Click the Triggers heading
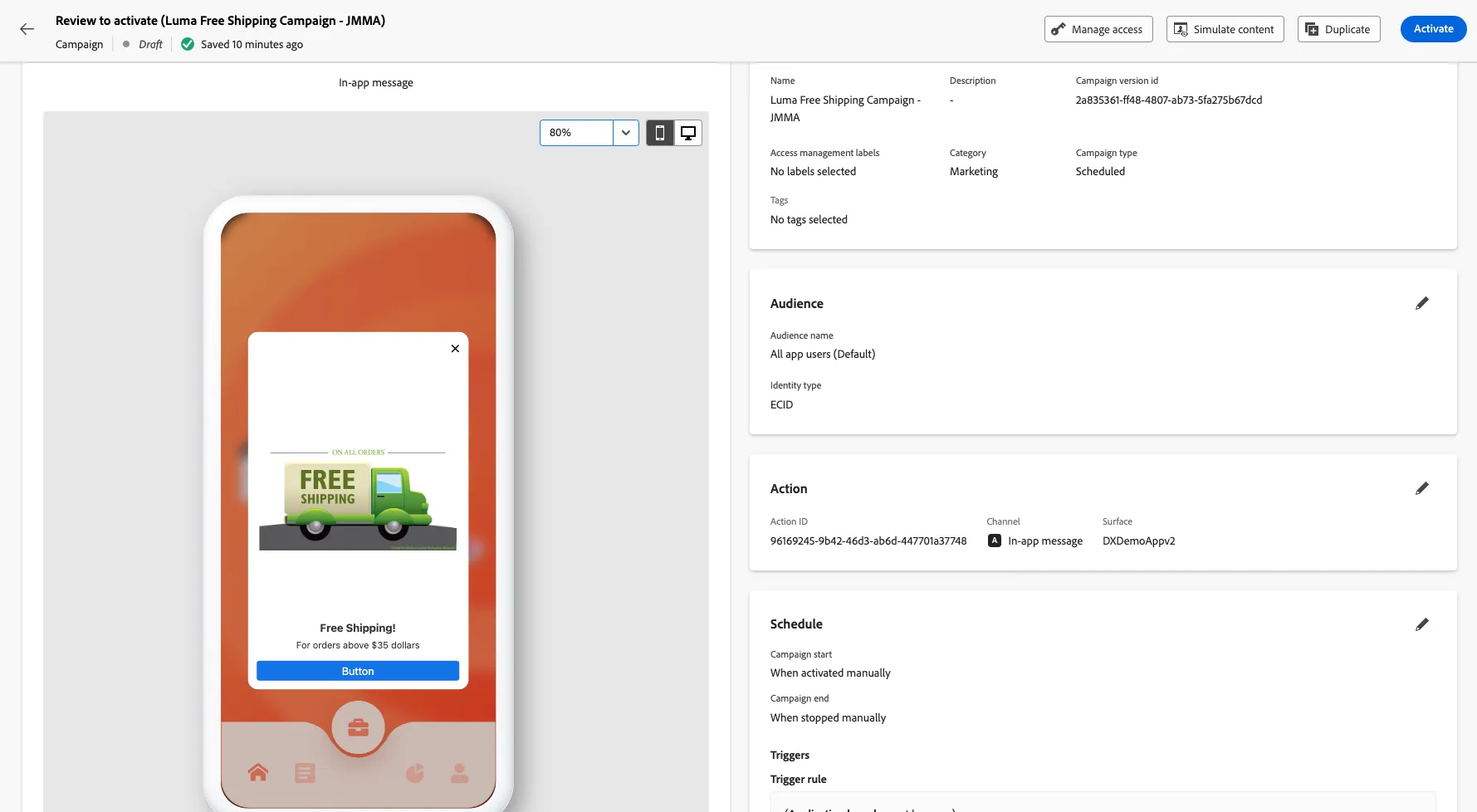The width and height of the screenshot is (1477, 812). click(x=790, y=755)
